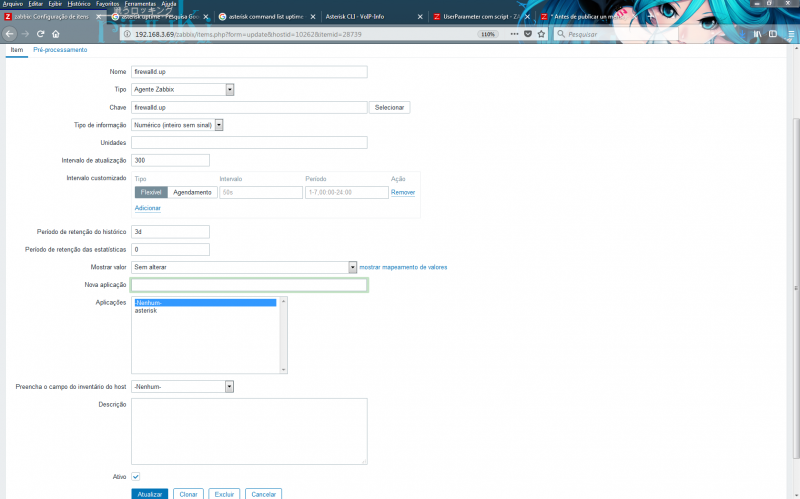Viewport: 800px width, 499px height.
Task: Click the Nova aplicação input field
Action: [249, 285]
